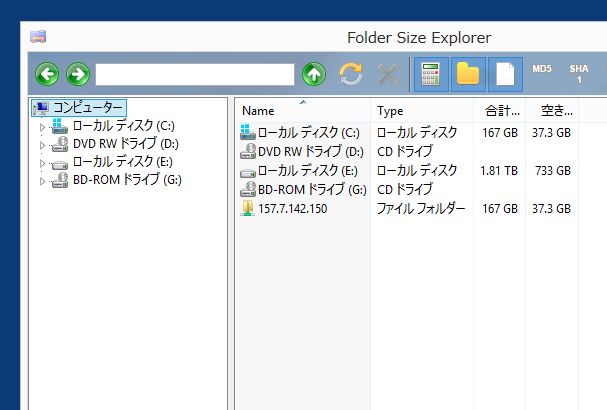
Task: Click the CD ドライブ type in the G: row
Action: [x=405, y=189]
